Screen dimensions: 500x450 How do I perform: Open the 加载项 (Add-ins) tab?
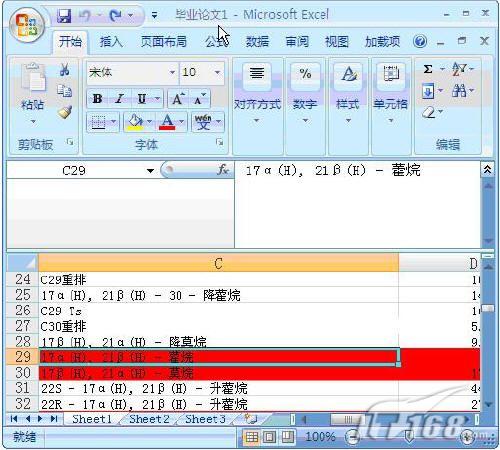[x=382, y=42]
